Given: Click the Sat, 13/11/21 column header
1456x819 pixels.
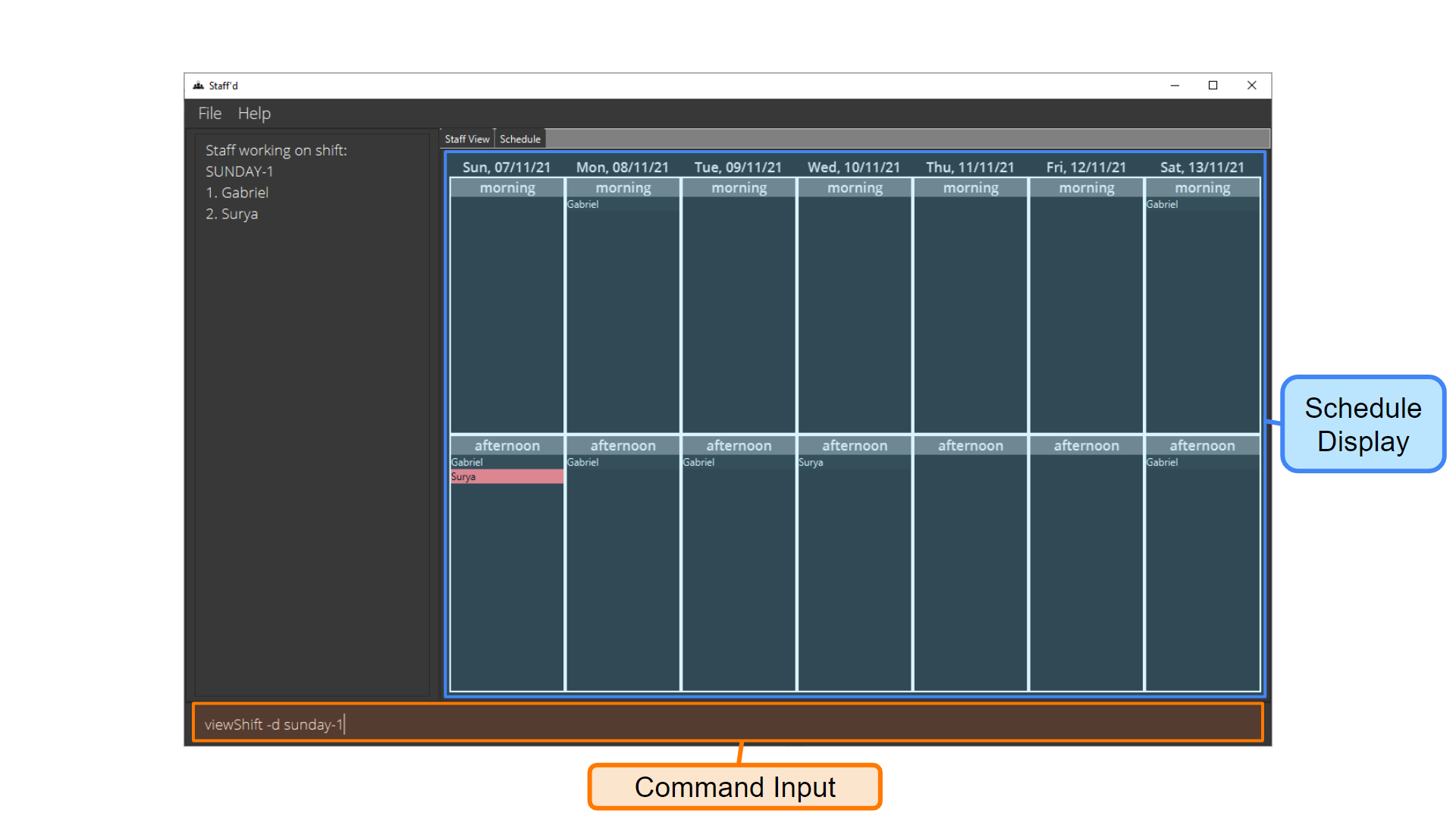Looking at the screenshot, I should (x=1202, y=168).
